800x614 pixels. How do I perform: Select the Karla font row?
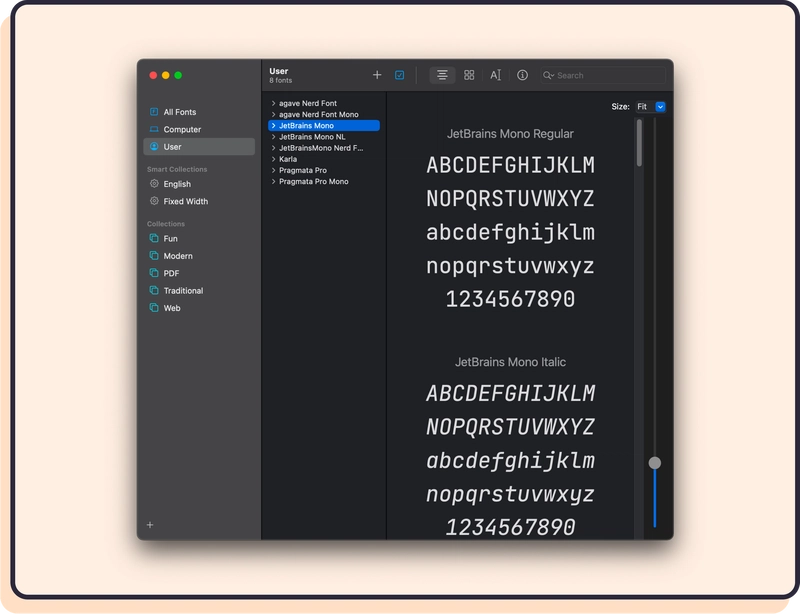(324, 159)
